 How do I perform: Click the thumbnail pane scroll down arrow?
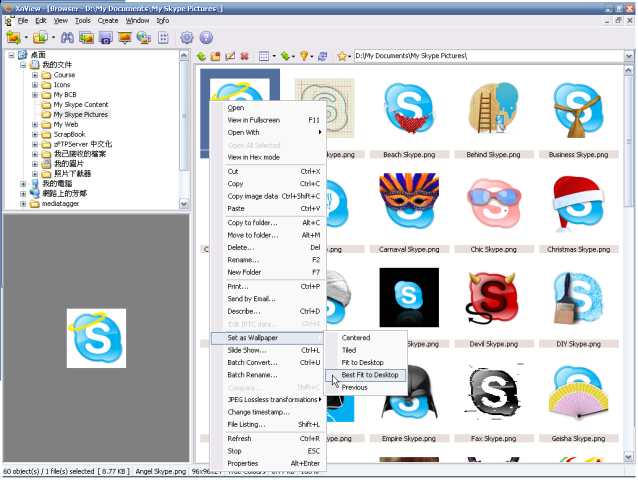coord(628,457)
